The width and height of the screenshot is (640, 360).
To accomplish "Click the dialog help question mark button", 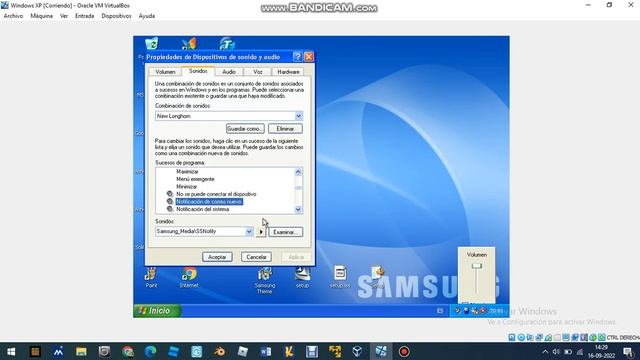I will pyautogui.click(x=298, y=57).
